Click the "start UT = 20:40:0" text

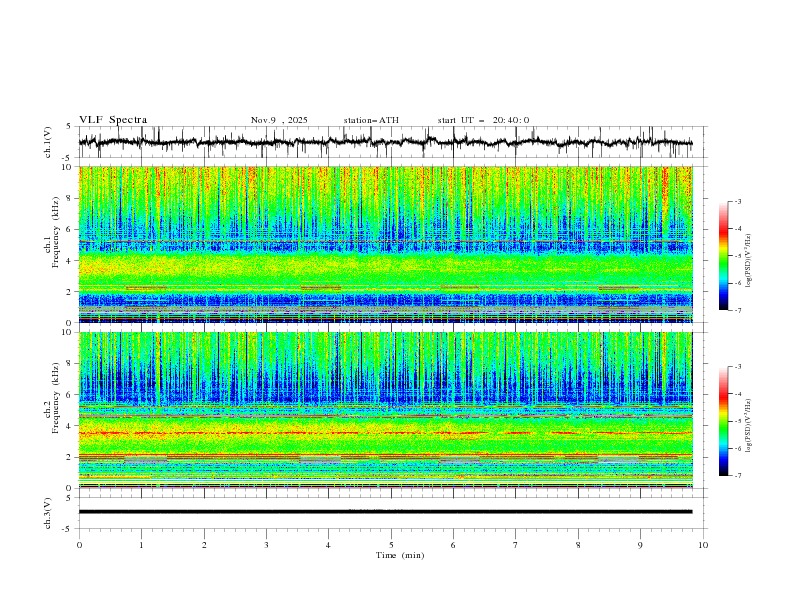[x=483, y=120]
